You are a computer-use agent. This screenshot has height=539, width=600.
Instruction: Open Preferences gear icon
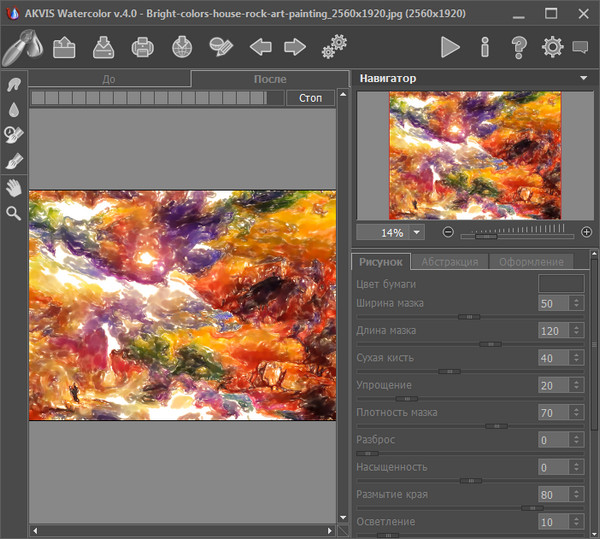(x=552, y=47)
